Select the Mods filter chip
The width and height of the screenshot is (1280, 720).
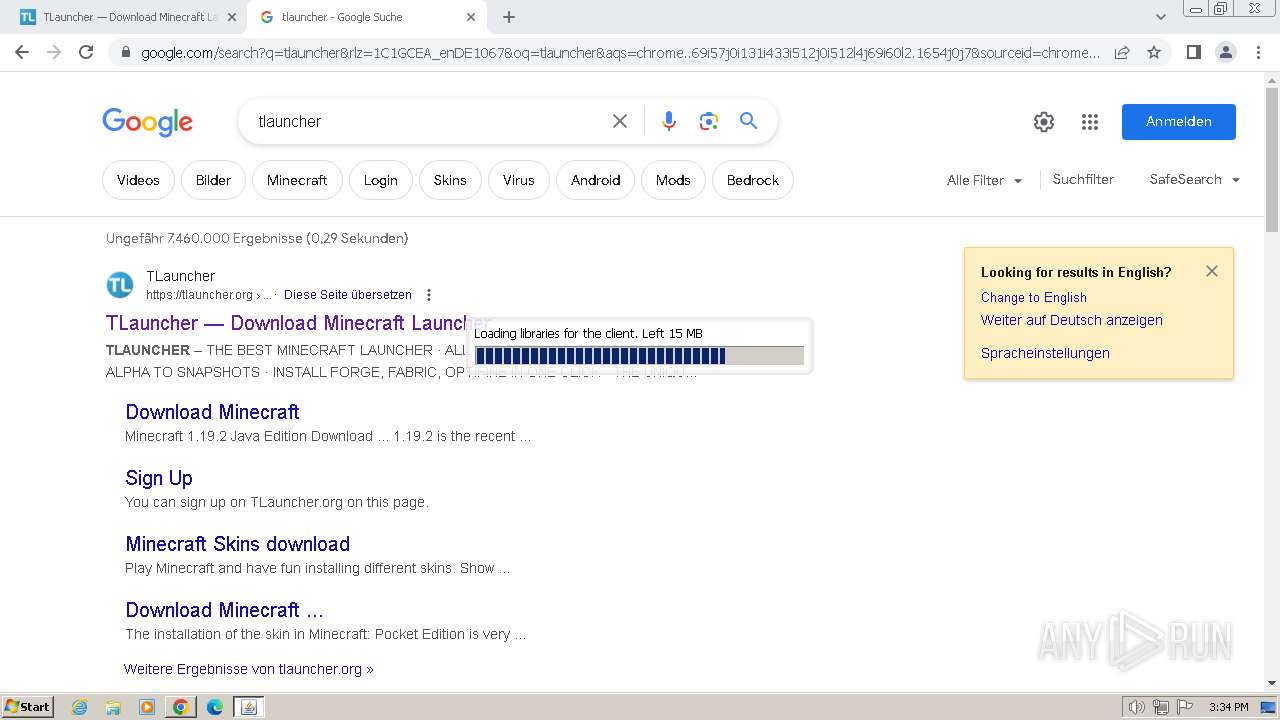click(673, 180)
